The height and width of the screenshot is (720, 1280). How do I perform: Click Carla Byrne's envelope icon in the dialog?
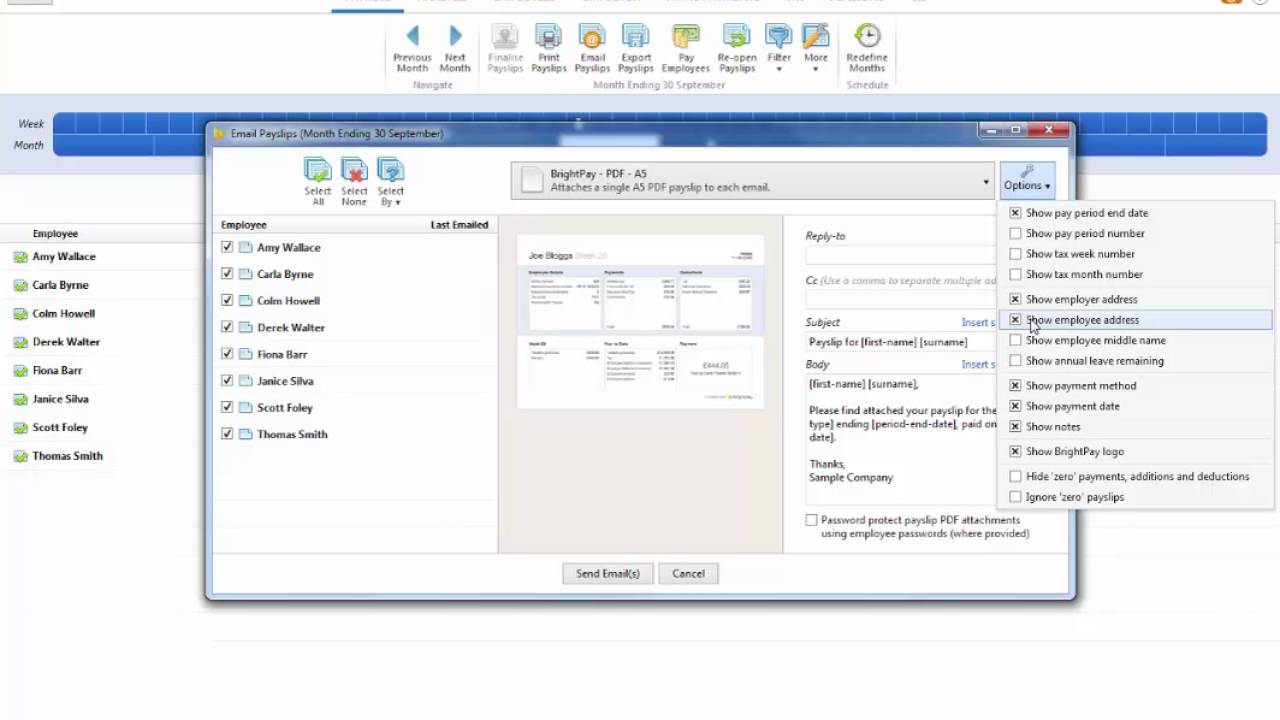pos(245,274)
